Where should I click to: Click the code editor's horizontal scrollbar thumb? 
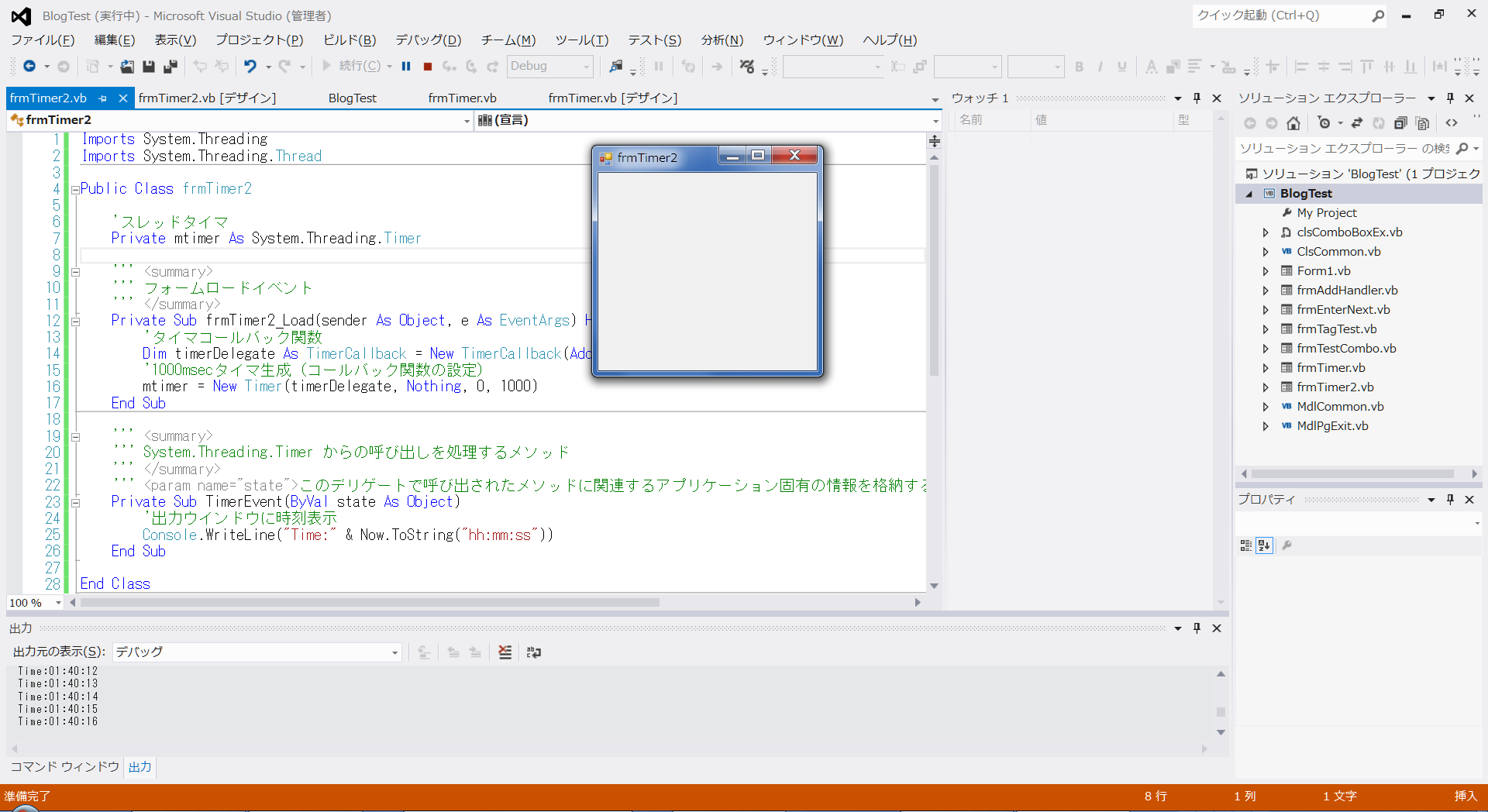pos(369,603)
